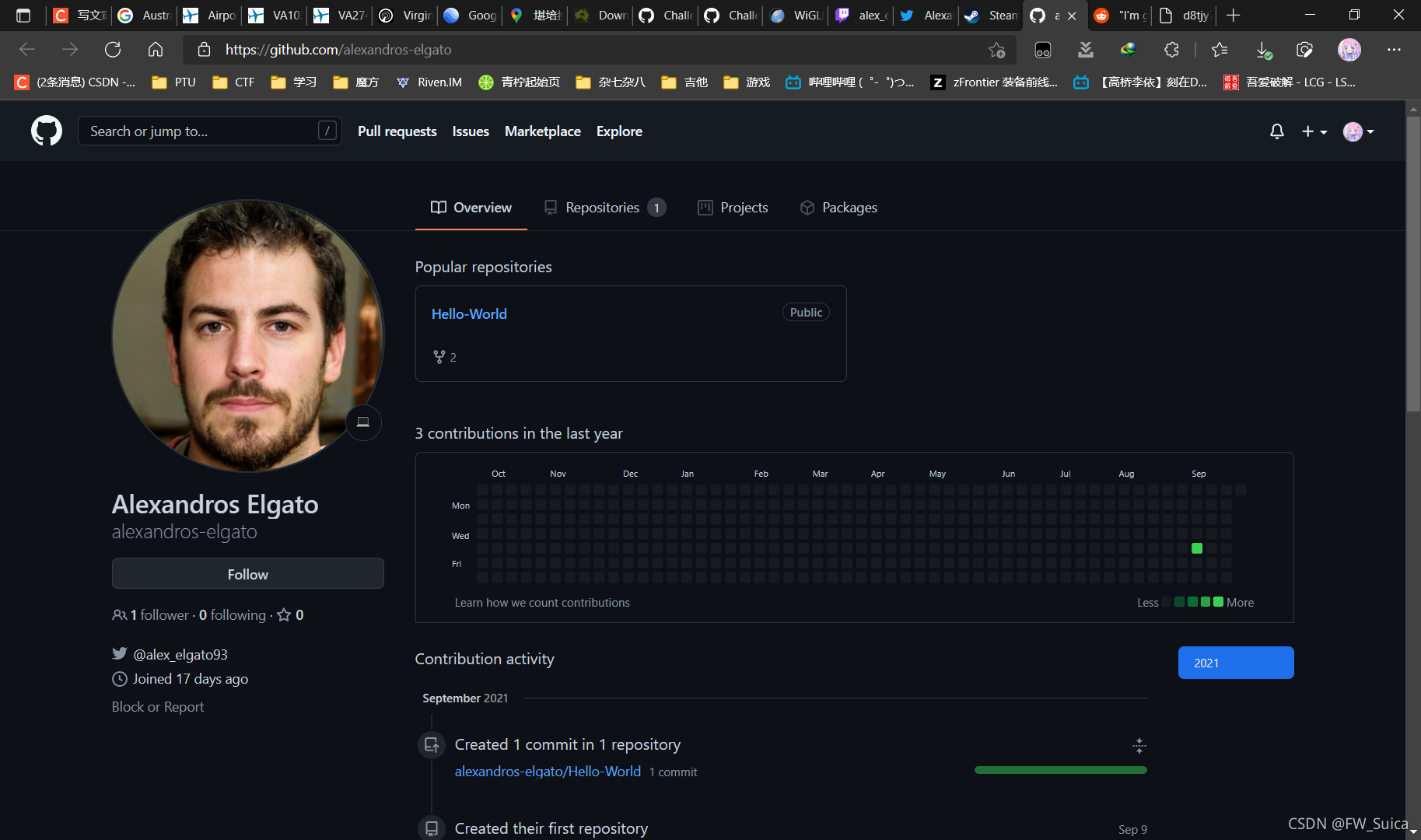
Task: Click the green commit progress bar
Action: point(1060,770)
